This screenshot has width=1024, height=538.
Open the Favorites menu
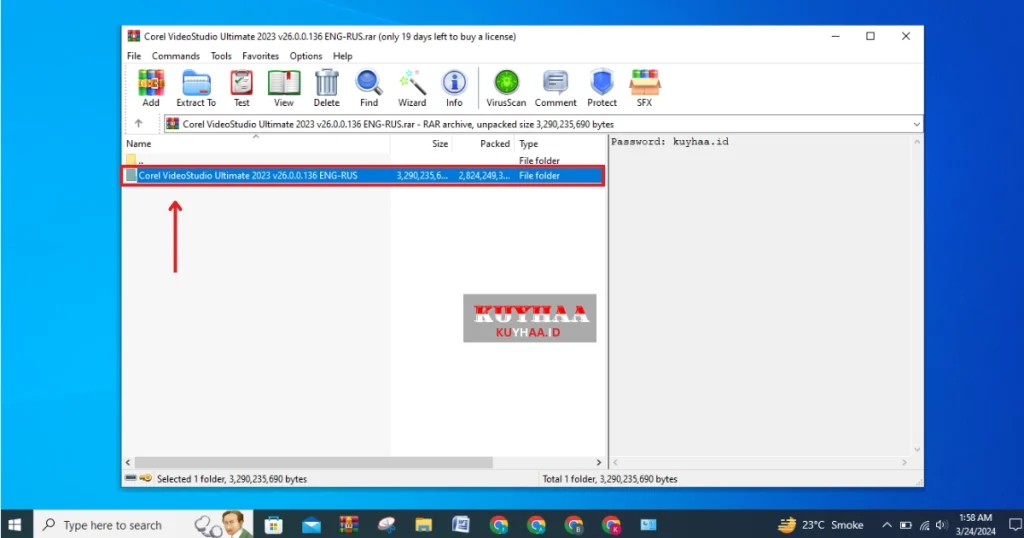261,56
